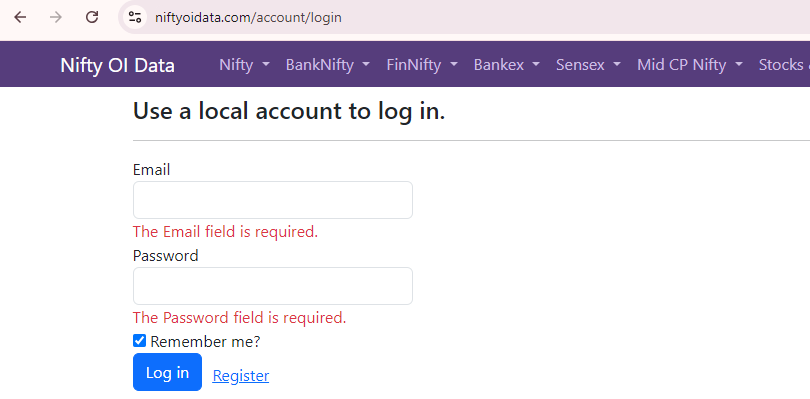Click the blue Log in button

(167, 372)
